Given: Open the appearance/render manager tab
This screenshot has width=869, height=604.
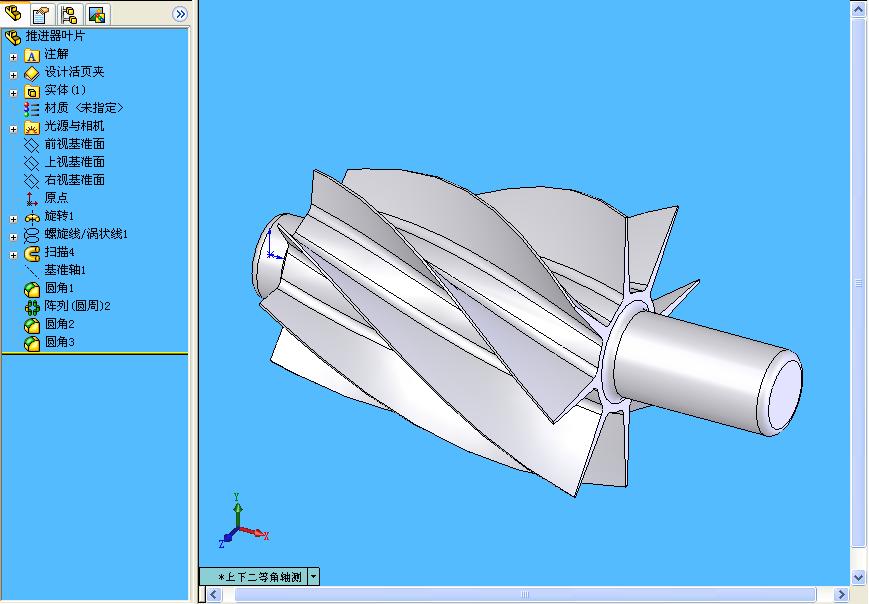Looking at the screenshot, I should pos(97,14).
